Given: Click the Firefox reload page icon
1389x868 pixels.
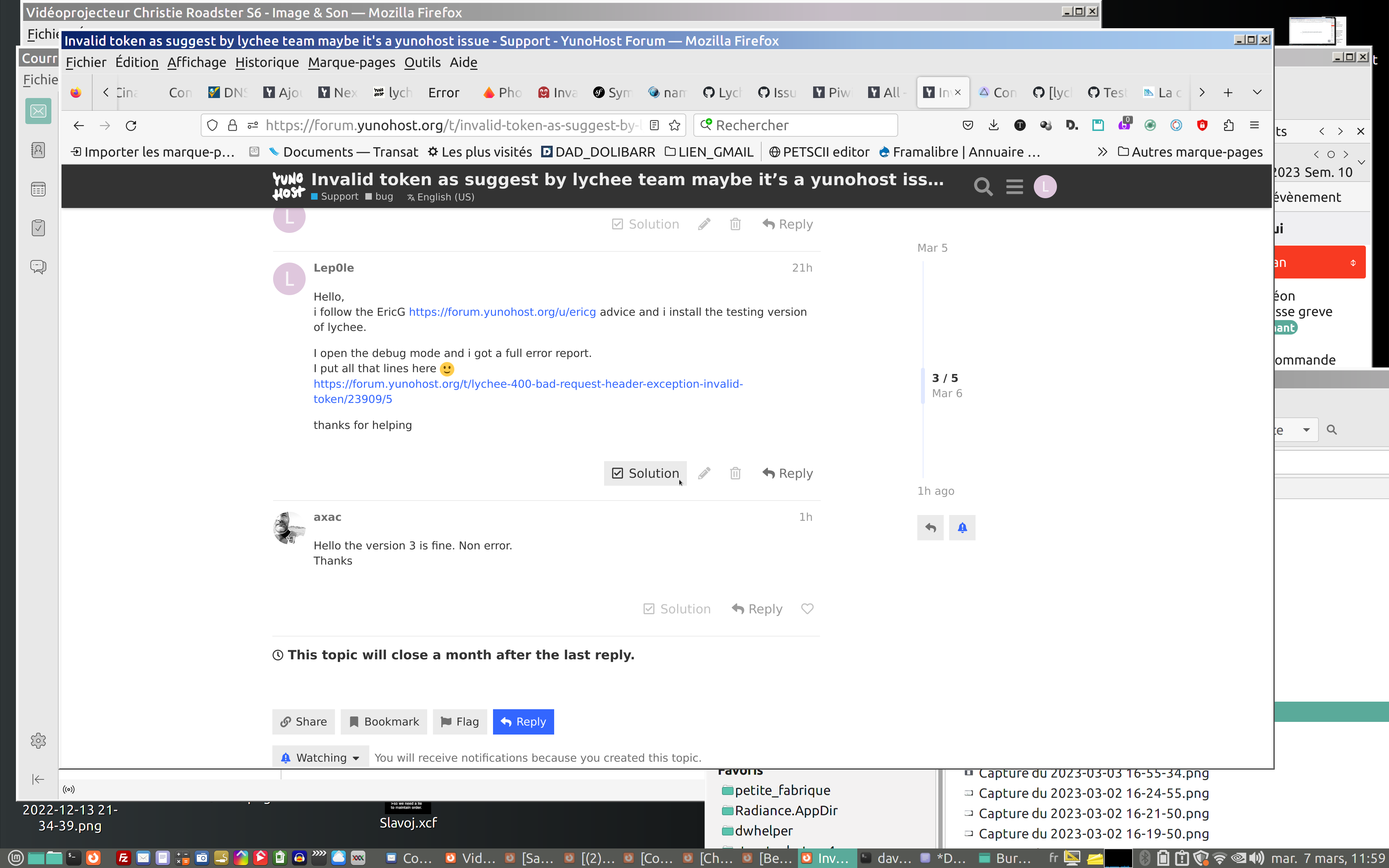Looking at the screenshot, I should [x=131, y=125].
